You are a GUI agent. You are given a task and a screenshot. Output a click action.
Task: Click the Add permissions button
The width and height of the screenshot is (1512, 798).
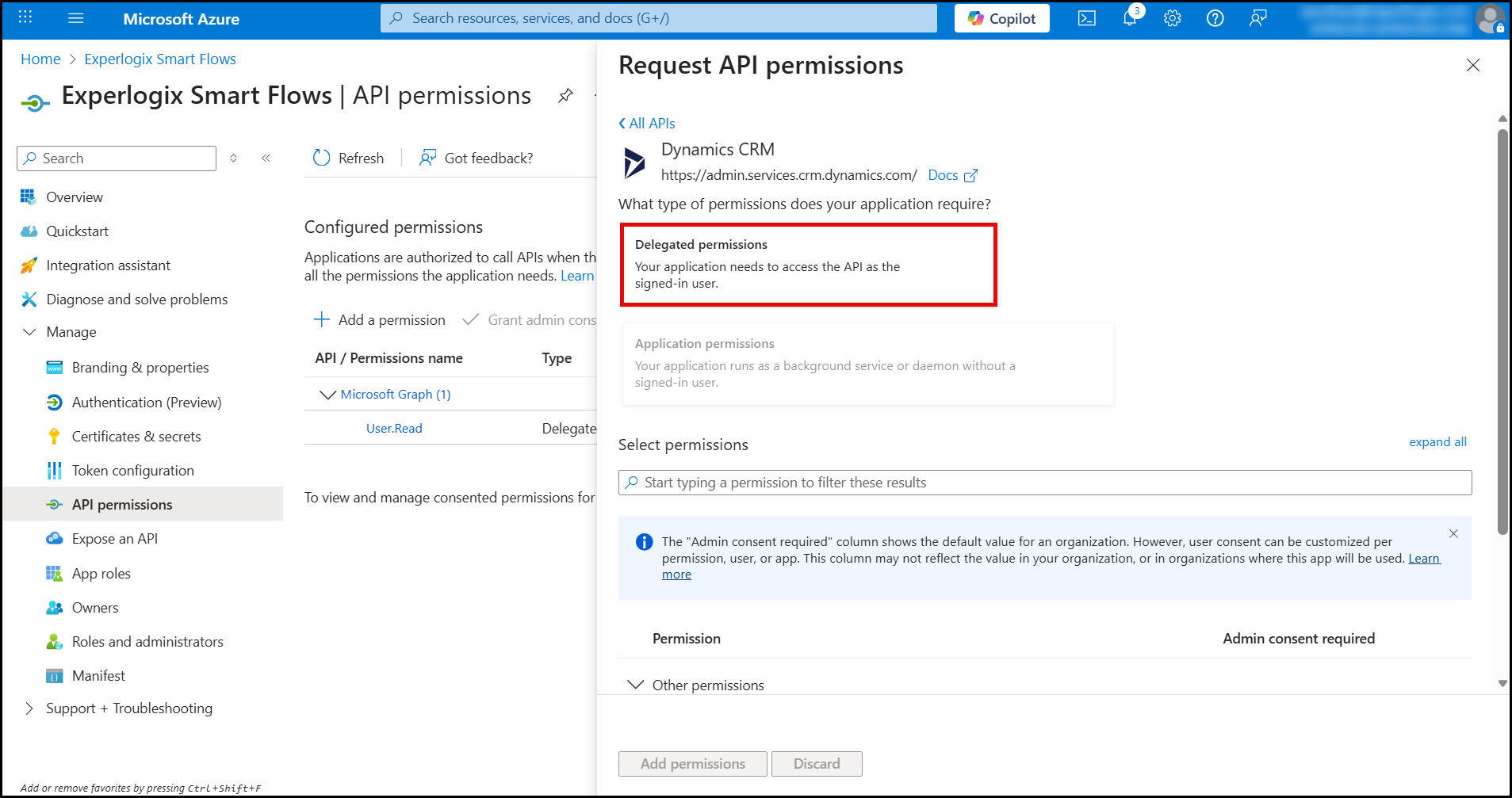[x=693, y=764]
